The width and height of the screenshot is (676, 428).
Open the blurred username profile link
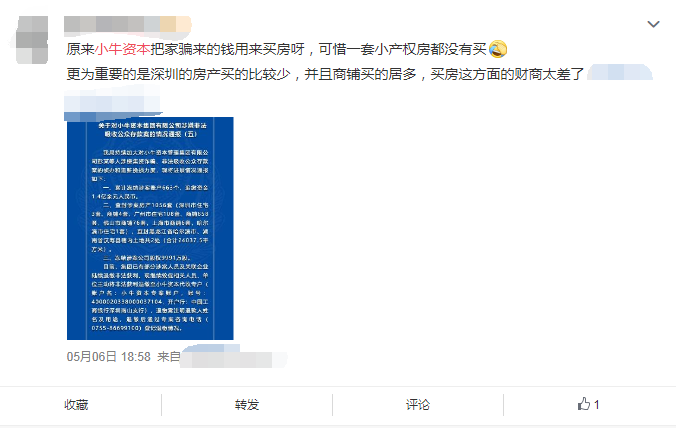coord(128,24)
